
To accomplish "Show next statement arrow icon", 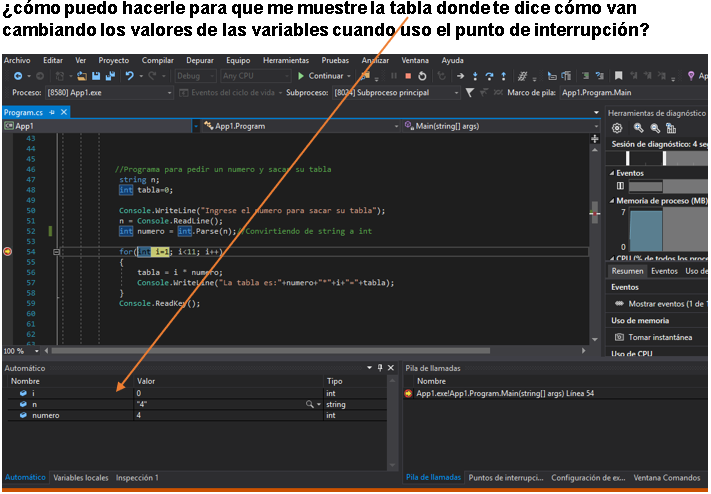I will [x=460, y=76].
